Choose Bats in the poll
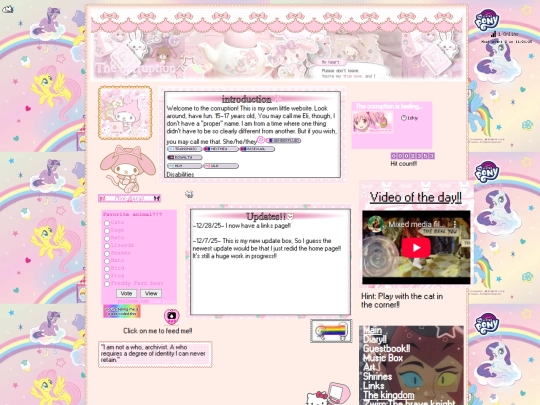Viewport: 540px width, 405px height. 107,261
